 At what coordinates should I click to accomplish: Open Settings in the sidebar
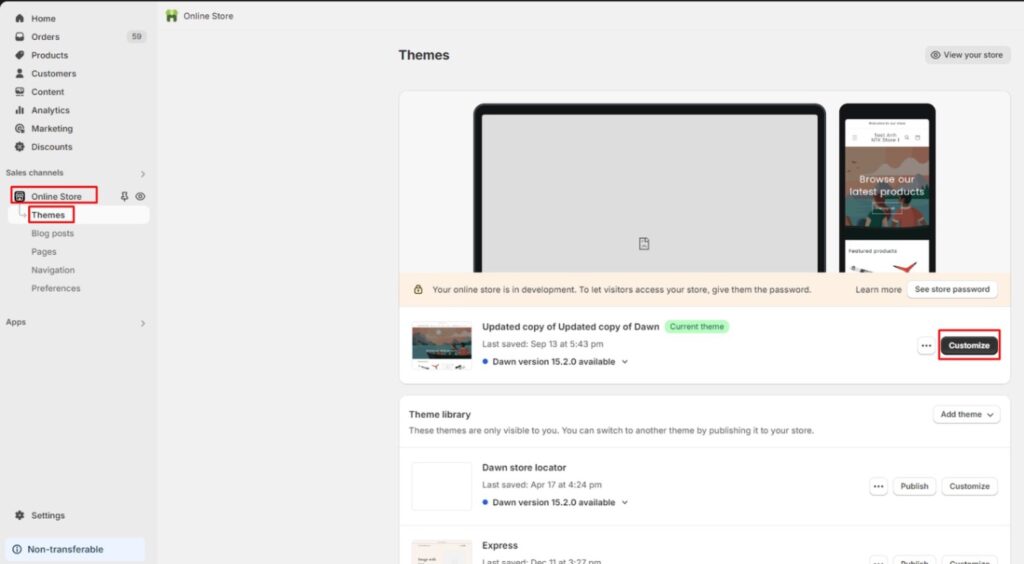point(48,515)
